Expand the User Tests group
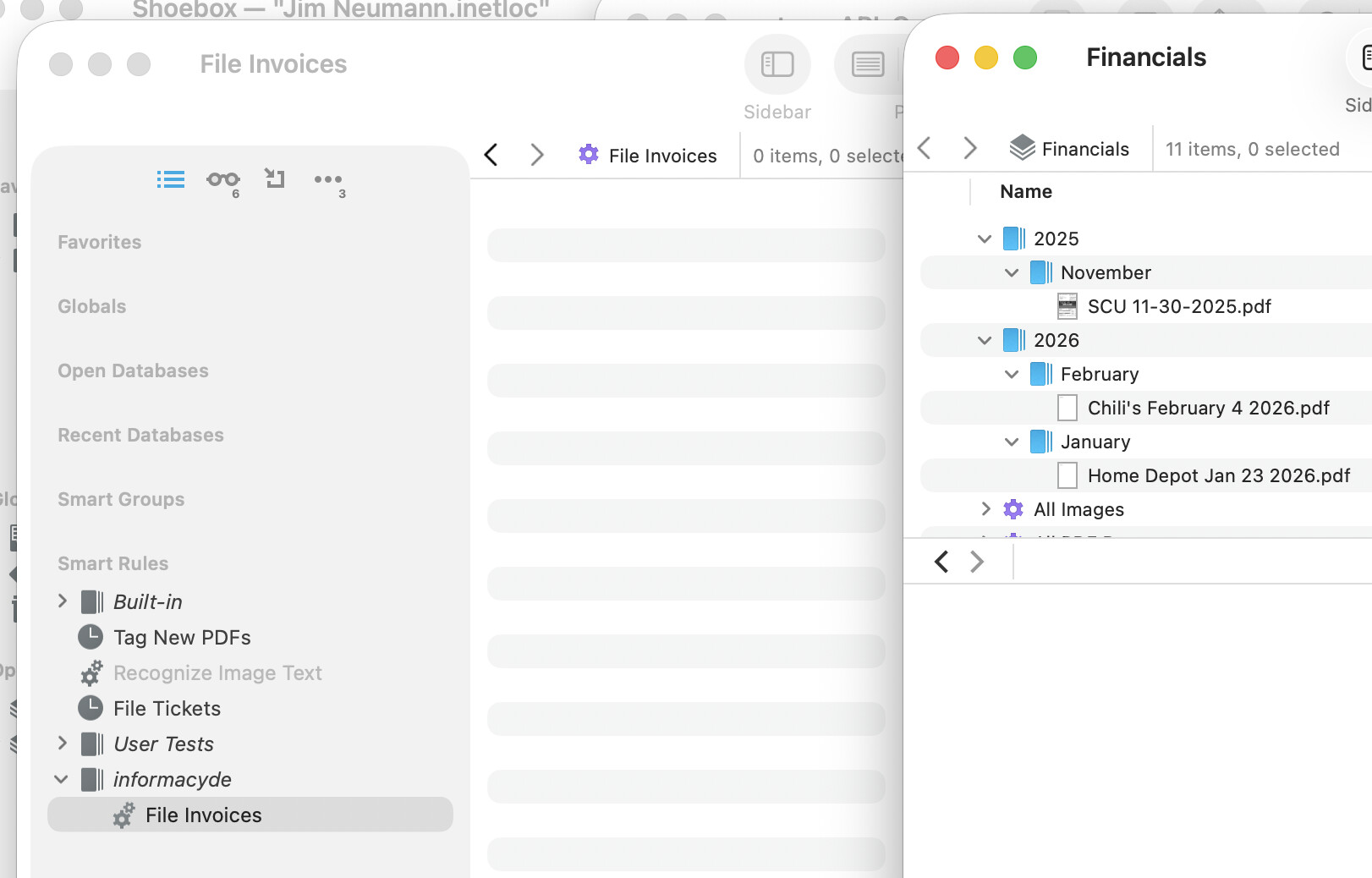1372x878 pixels. (x=63, y=744)
